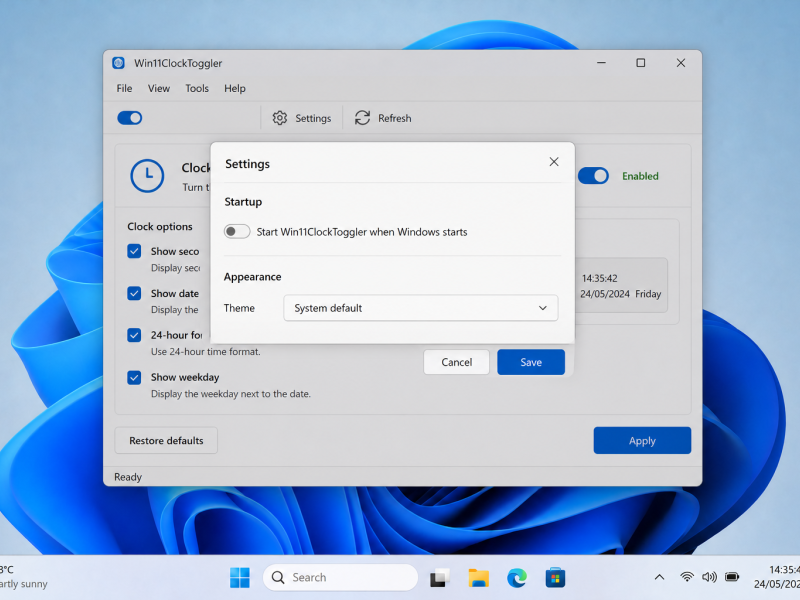
Task: Click Restore defaults button
Action: coord(166,440)
